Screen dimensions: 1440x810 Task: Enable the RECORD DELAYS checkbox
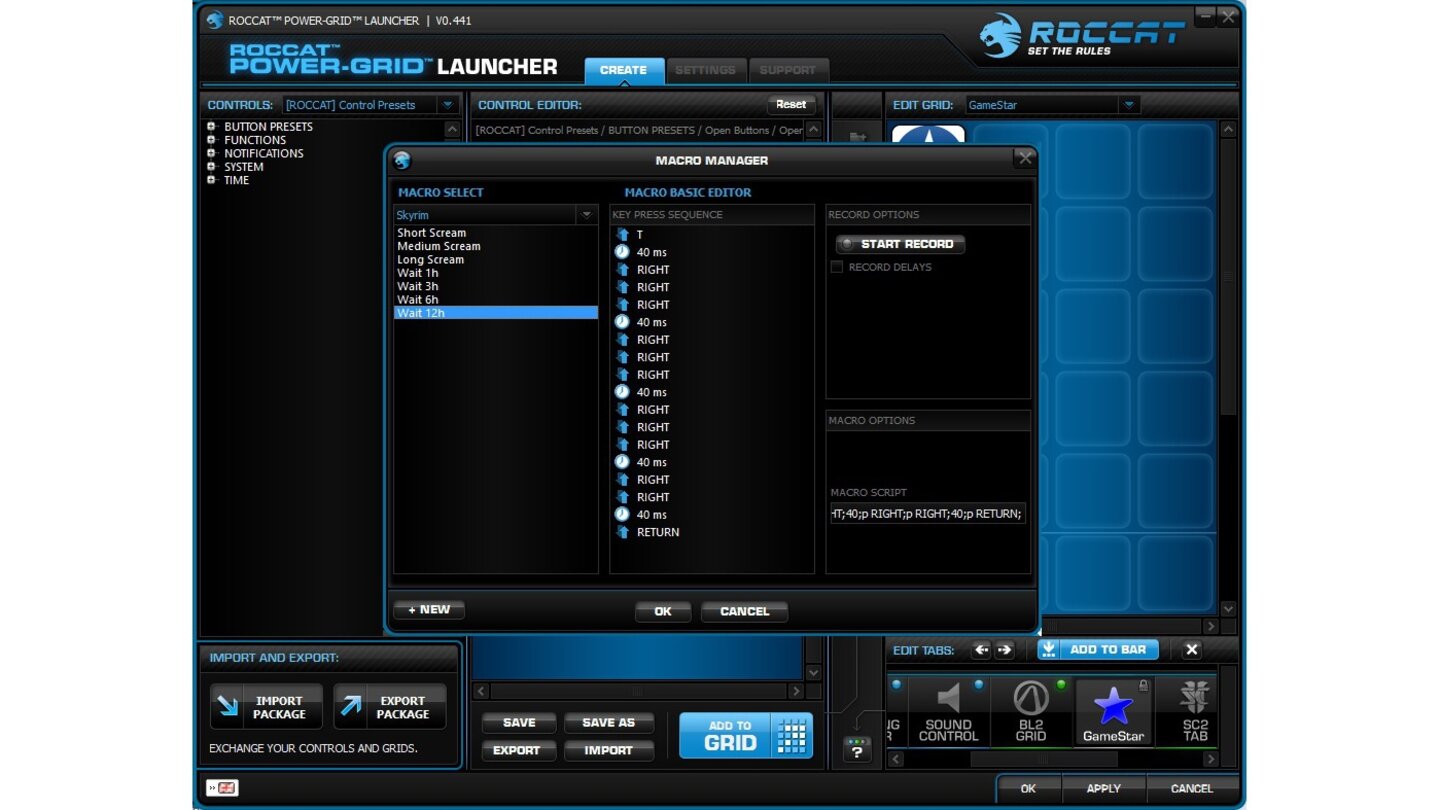(x=838, y=267)
